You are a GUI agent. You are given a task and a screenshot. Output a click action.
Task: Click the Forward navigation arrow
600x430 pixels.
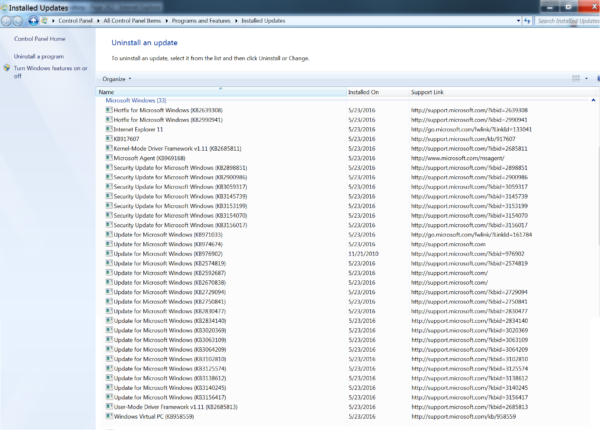click(17, 21)
